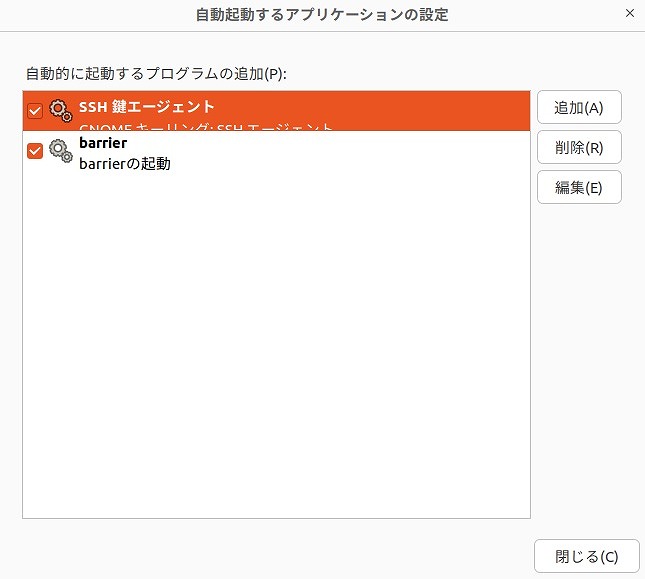Screen dimensions: 645x579
Task: Close the dialog with 閉じる(C)
Action: tap(587, 556)
